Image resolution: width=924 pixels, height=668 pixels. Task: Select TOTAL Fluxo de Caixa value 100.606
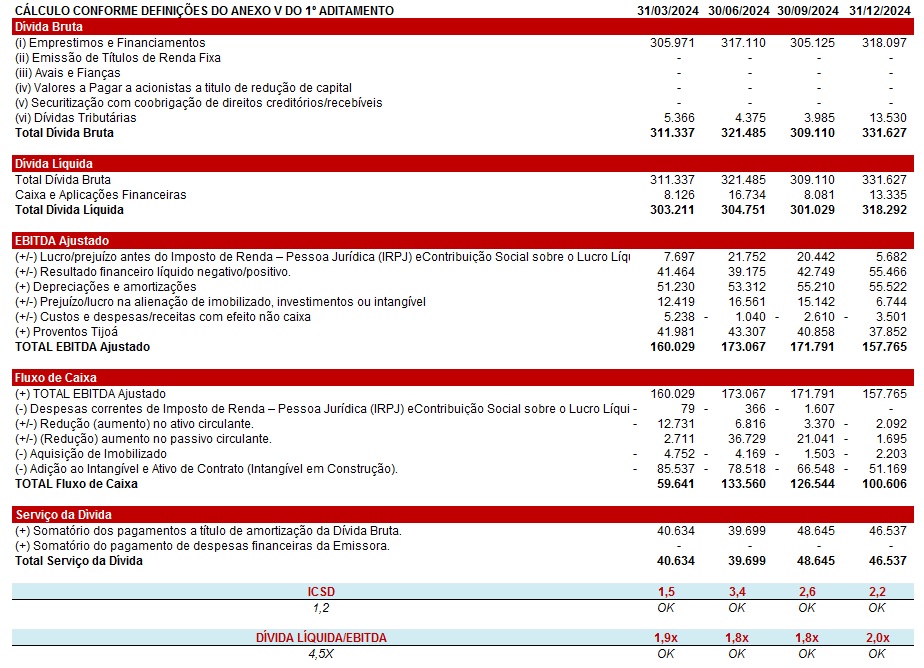click(x=885, y=484)
